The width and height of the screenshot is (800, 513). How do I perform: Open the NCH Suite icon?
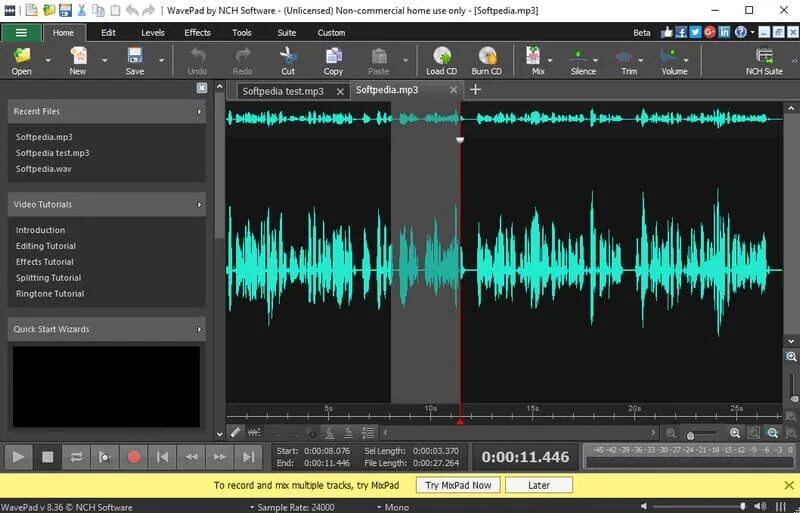click(764, 55)
